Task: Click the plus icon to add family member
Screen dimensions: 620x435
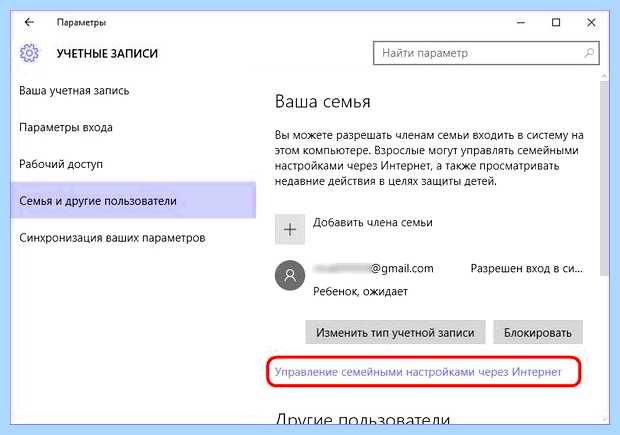Action: pos(290,229)
